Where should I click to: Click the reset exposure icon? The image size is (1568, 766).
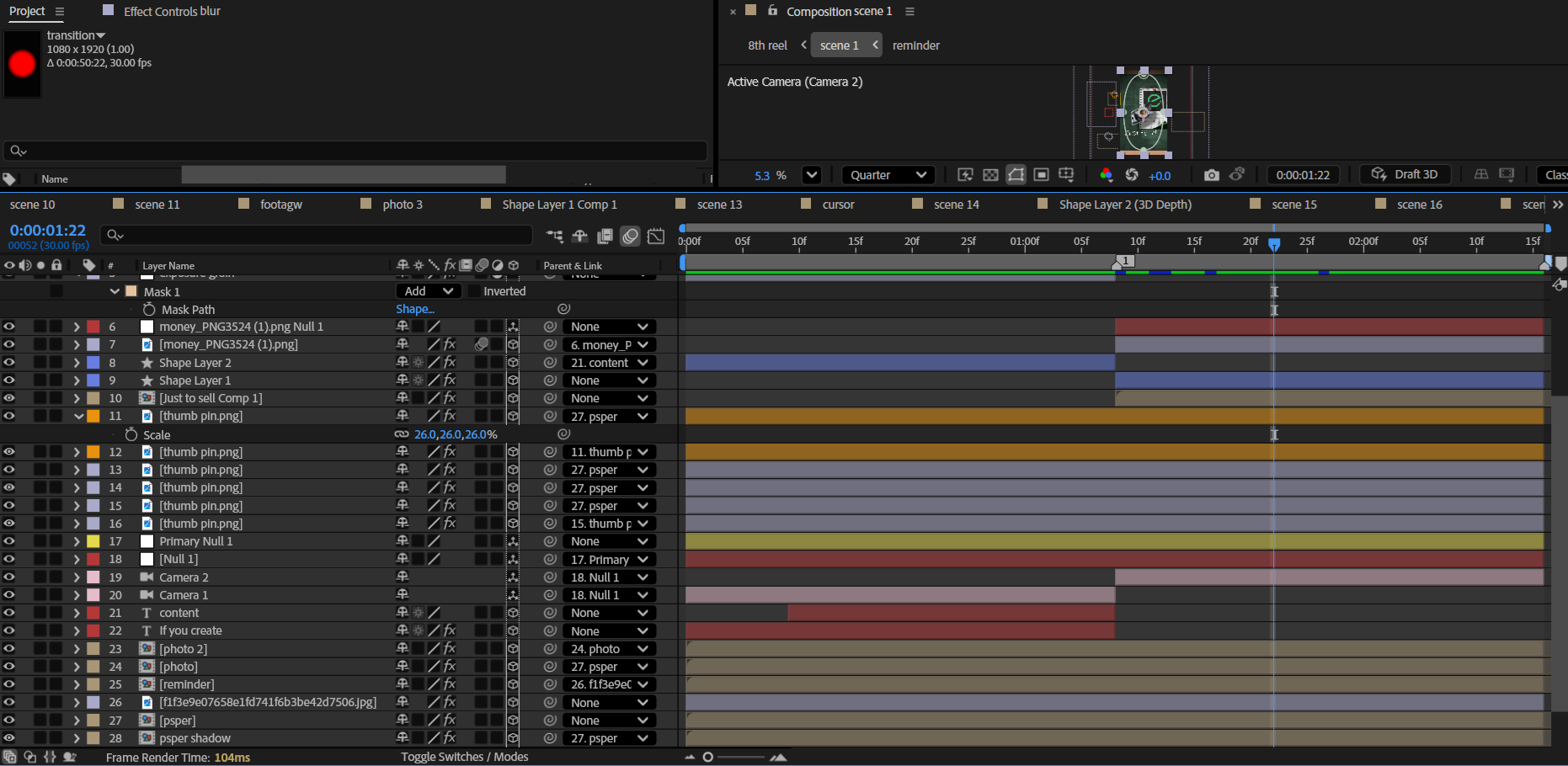pos(1132,175)
